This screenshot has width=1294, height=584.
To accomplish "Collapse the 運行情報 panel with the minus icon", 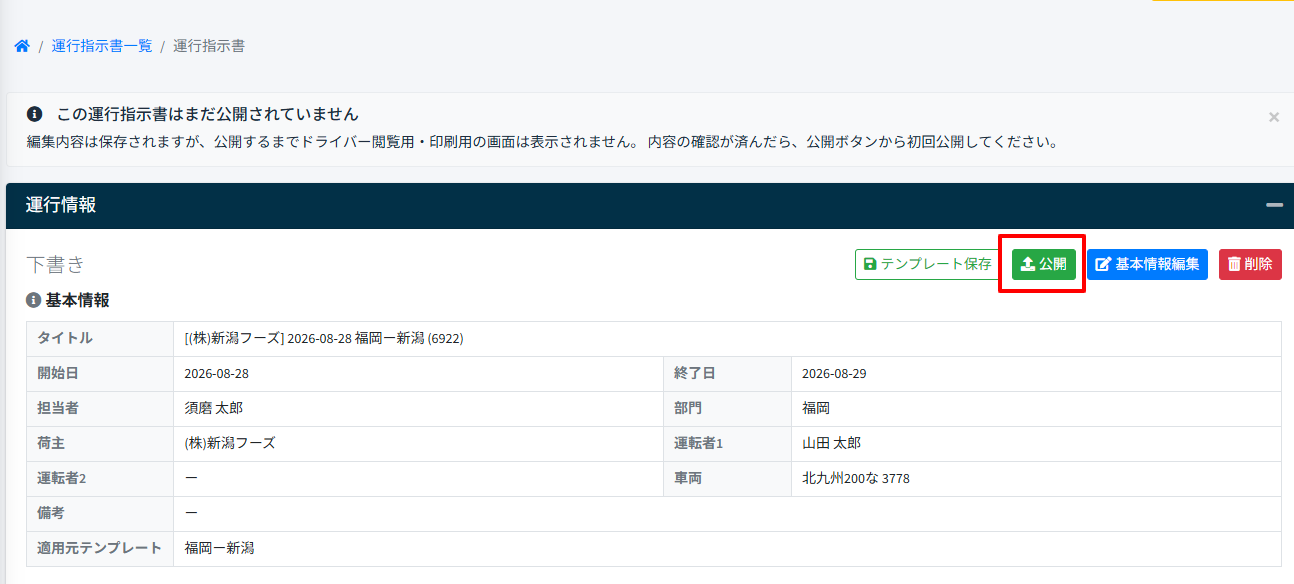I will pos(1274,205).
